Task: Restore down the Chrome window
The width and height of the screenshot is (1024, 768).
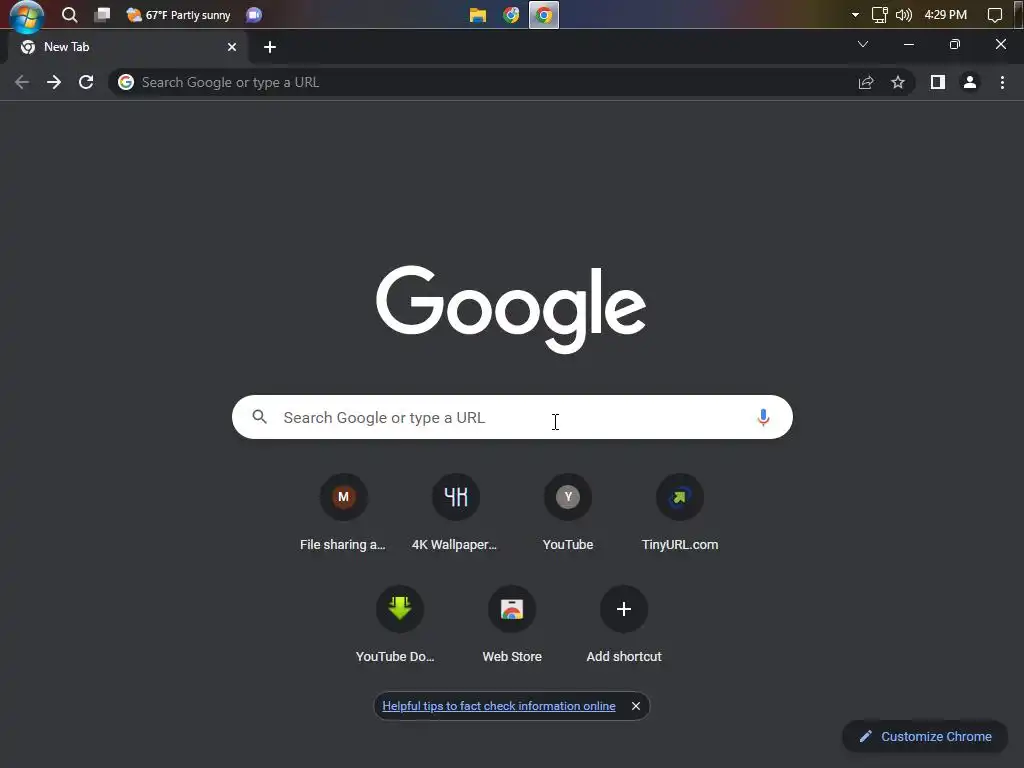Action: [955, 44]
